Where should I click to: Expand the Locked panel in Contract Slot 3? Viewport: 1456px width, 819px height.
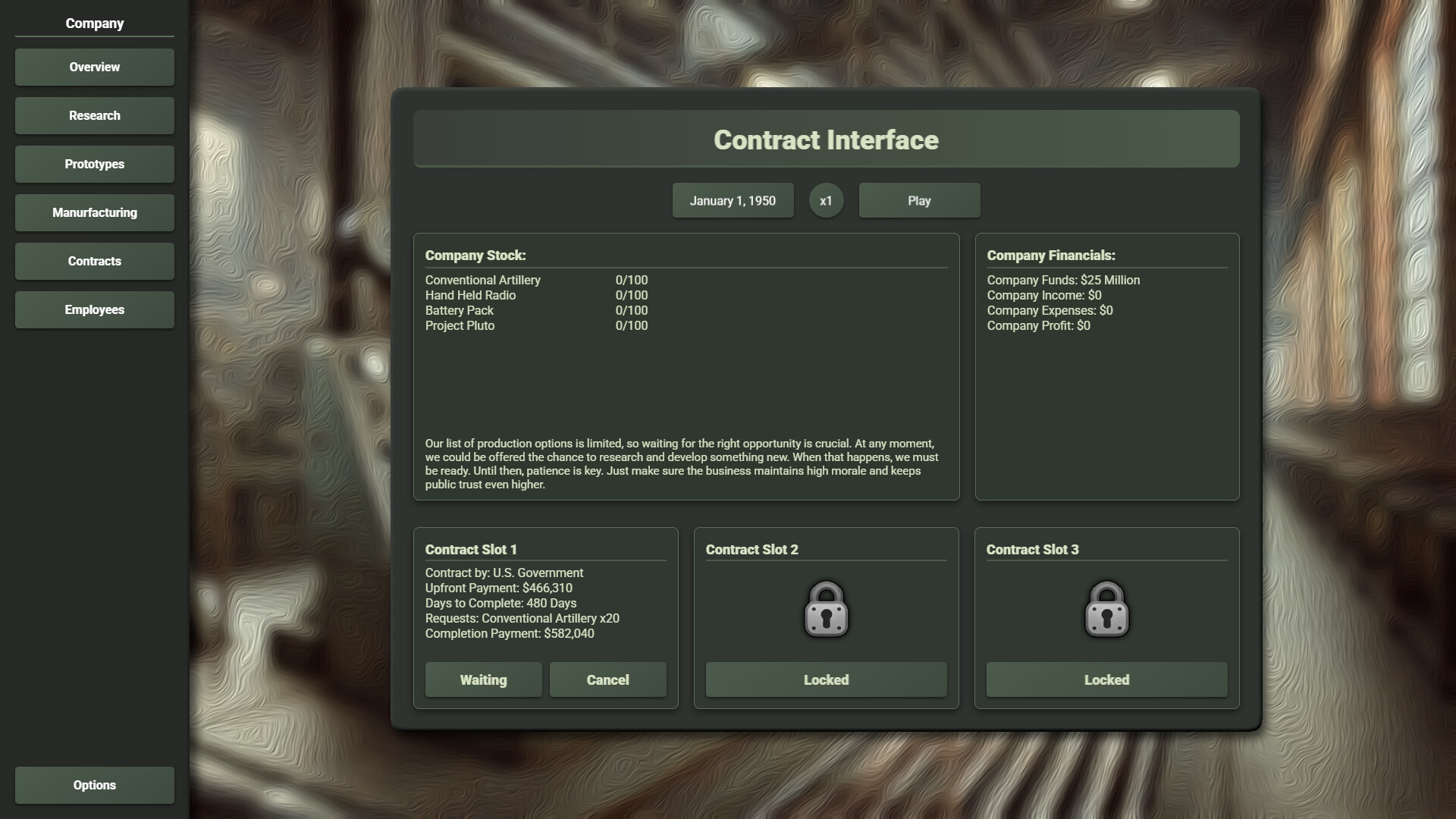pos(1106,679)
